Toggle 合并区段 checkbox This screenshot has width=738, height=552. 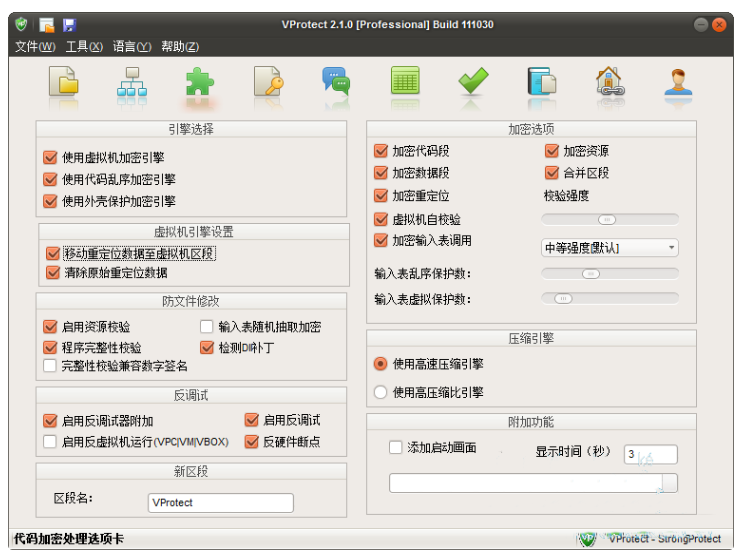coord(552,173)
